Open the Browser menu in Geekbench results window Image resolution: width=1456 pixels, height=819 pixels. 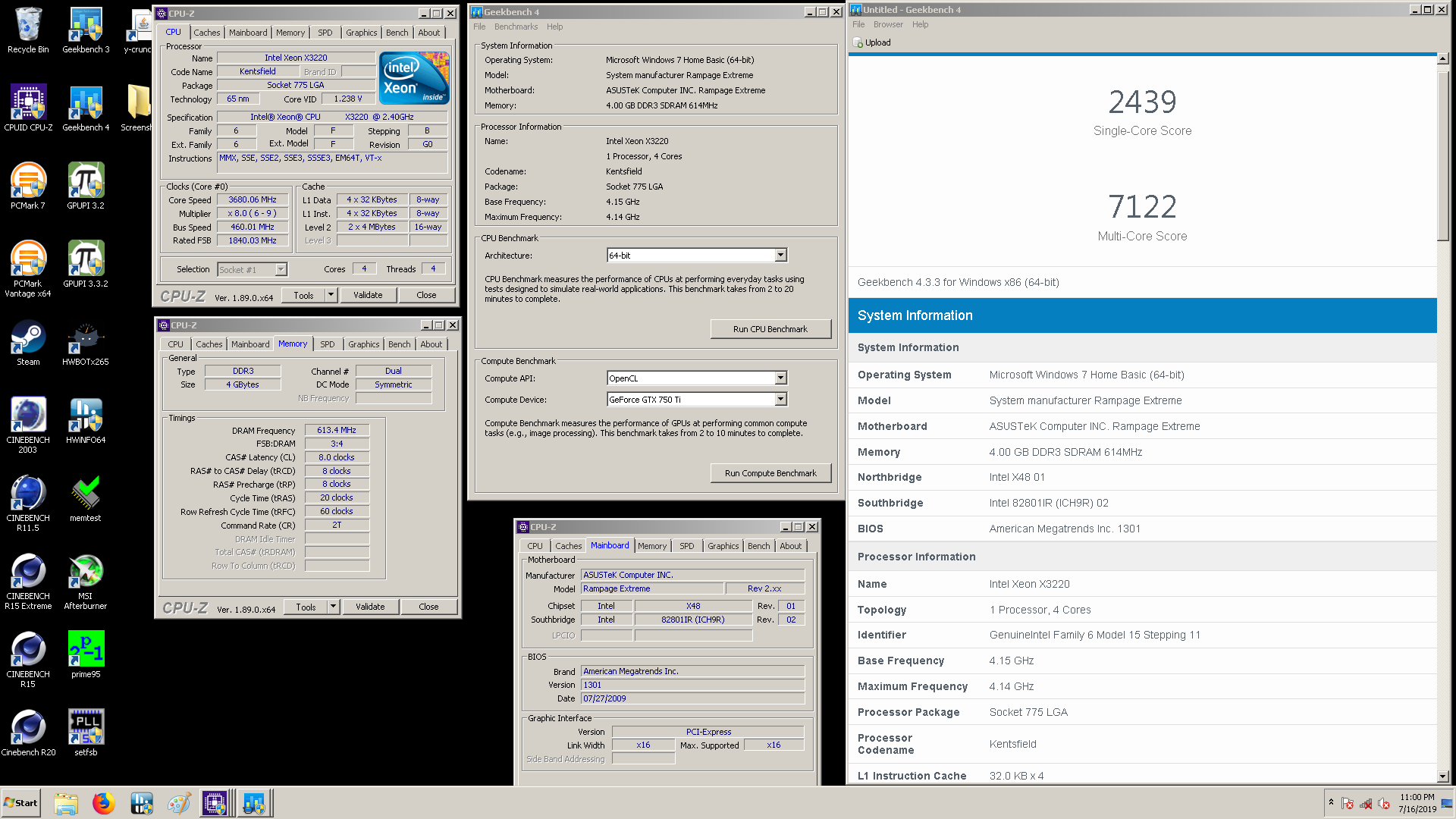(x=888, y=24)
